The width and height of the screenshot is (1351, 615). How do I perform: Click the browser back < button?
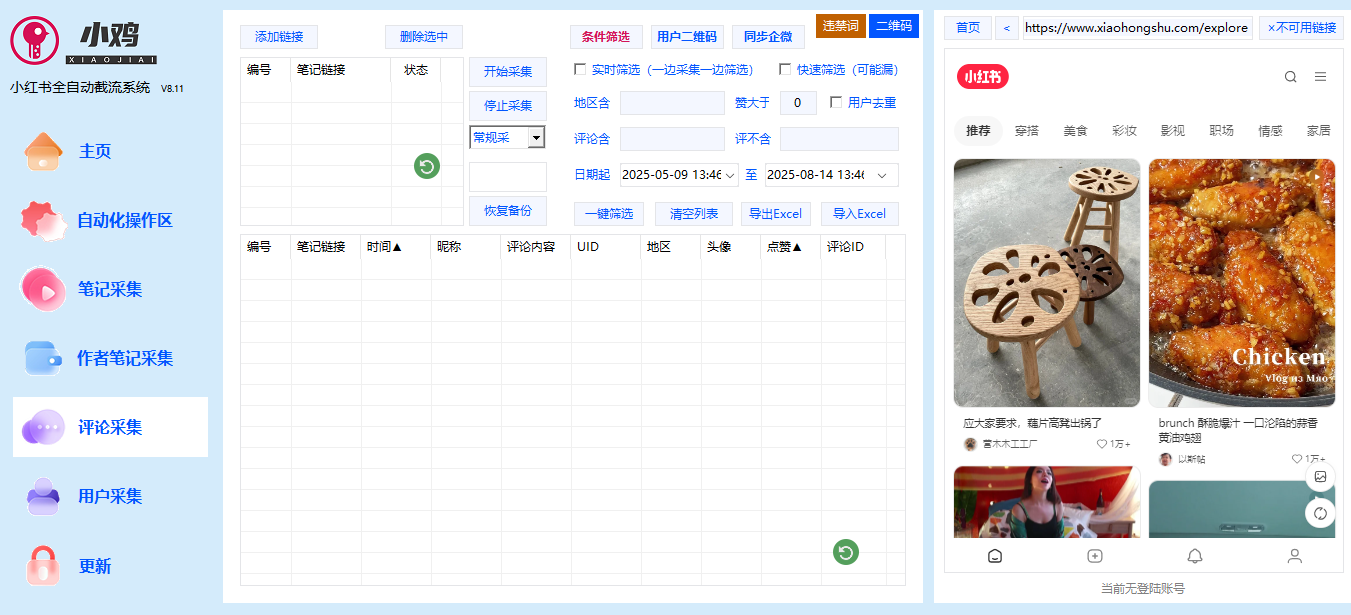pos(1007,28)
